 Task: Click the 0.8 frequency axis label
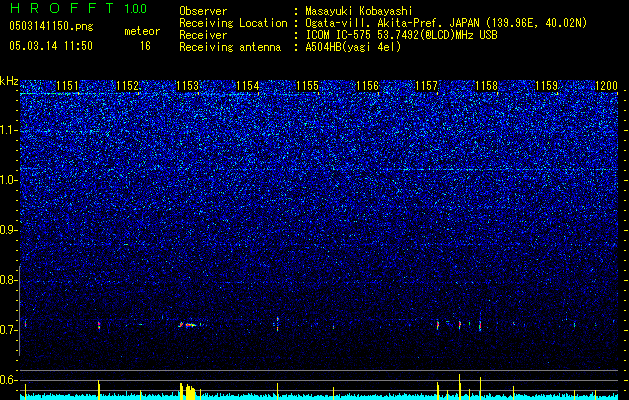click(8, 280)
